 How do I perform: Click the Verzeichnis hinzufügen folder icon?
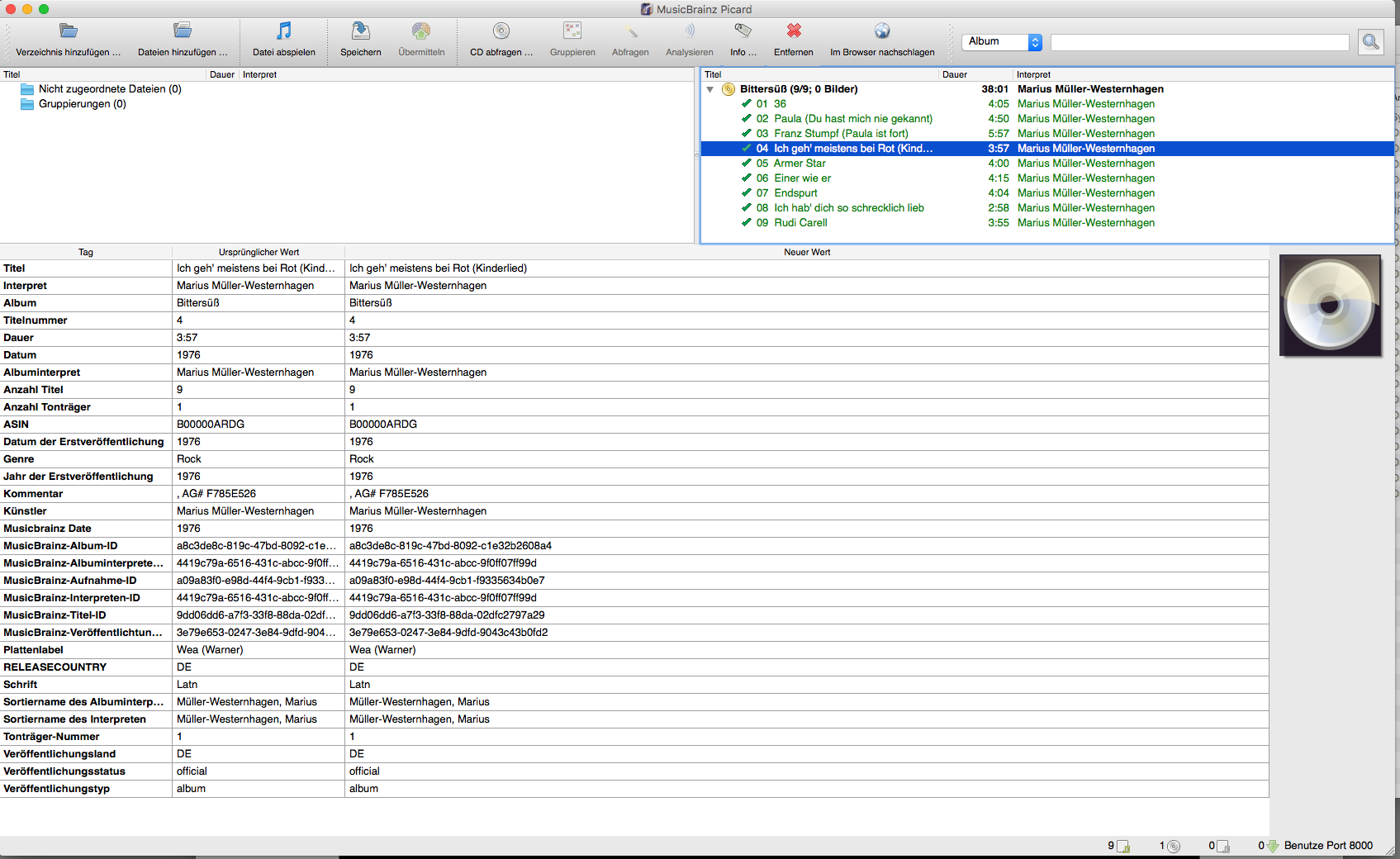69,31
